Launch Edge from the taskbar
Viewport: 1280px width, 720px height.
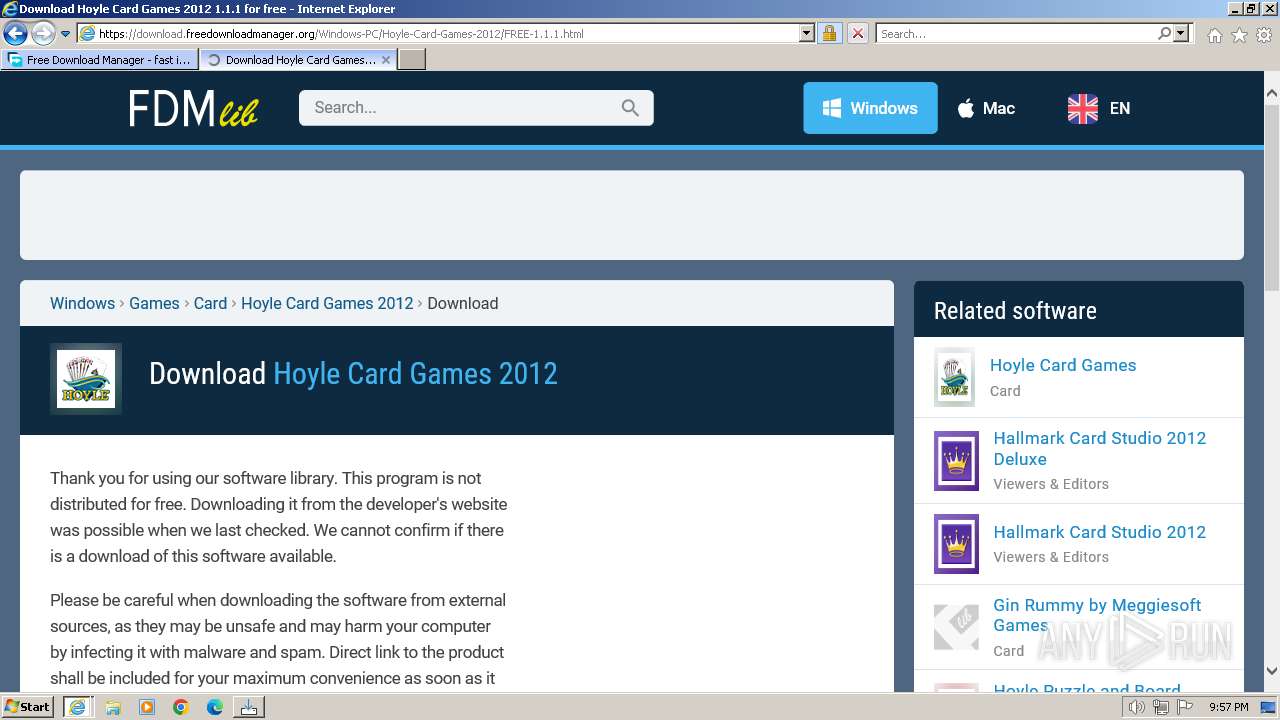[215, 707]
